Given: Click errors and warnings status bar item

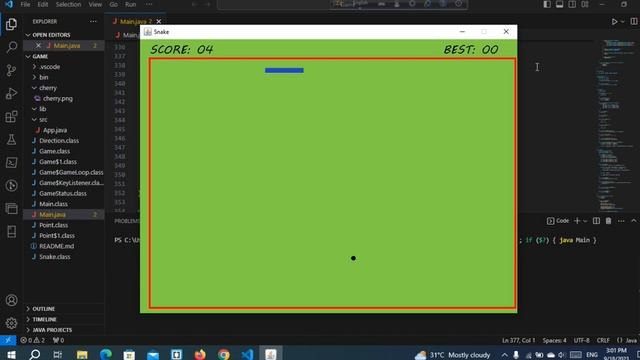Looking at the screenshot, I should tap(33, 340).
